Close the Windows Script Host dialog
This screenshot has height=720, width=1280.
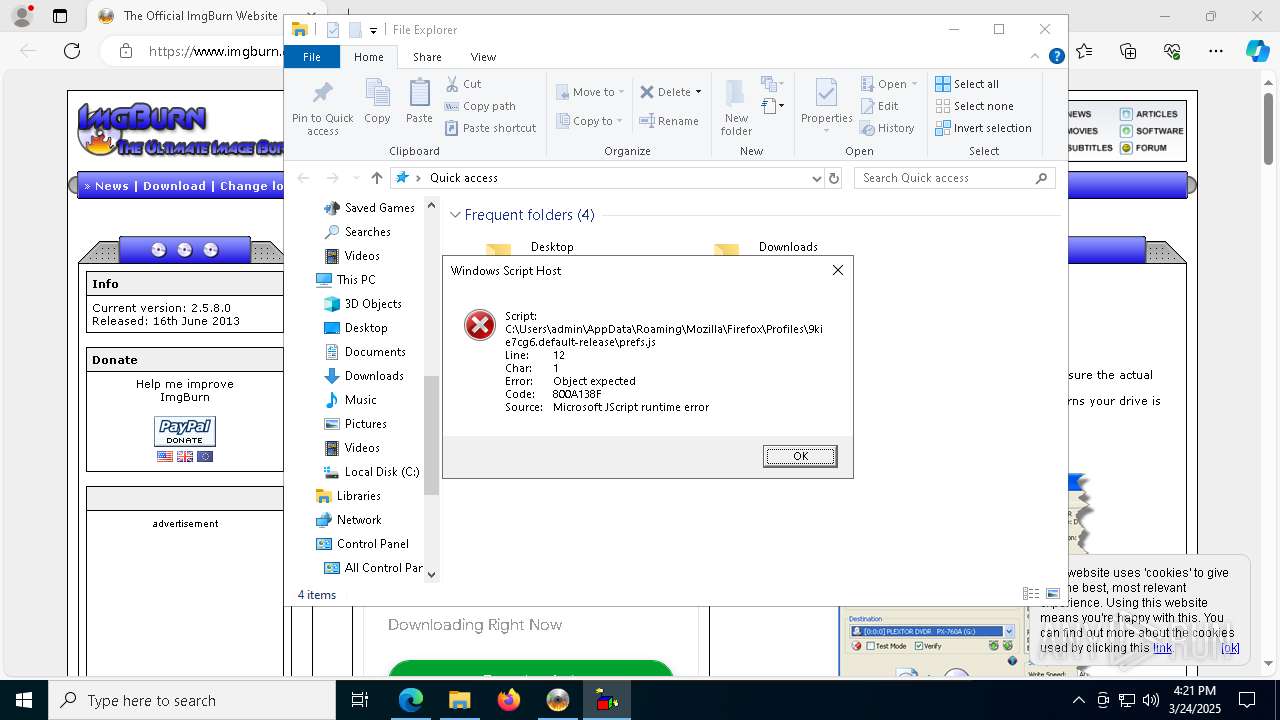838,270
